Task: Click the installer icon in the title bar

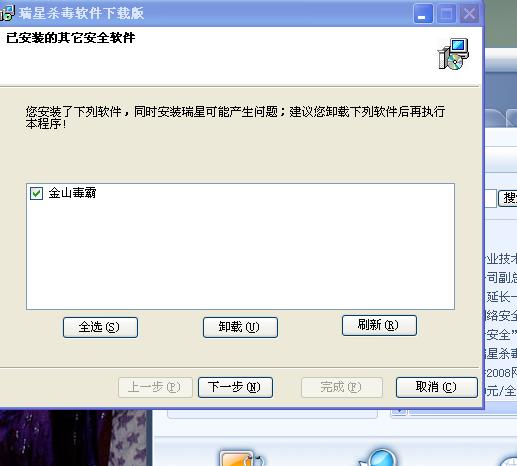Action: coord(7,13)
